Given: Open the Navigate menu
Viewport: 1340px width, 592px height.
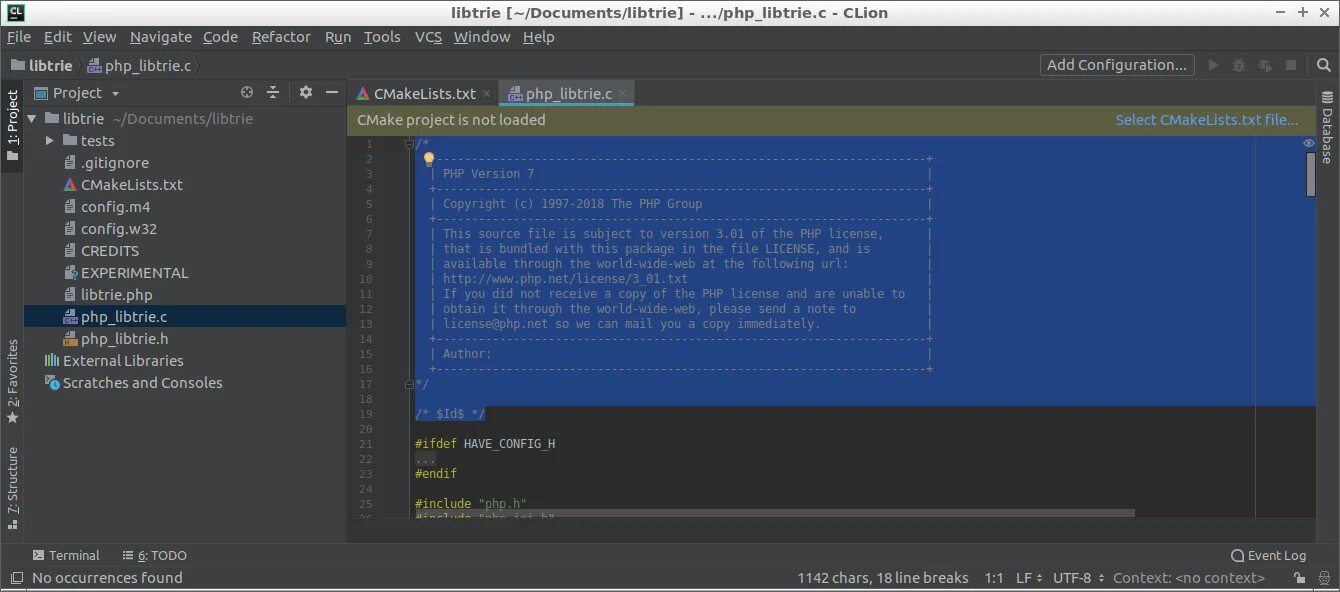Looking at the screenshot, I should coord(160,37).
